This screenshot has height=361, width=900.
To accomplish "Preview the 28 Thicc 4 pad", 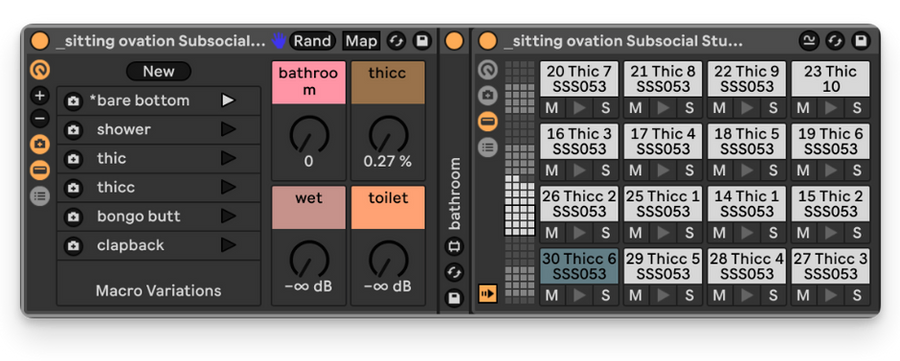I will [x=747, y=296].
